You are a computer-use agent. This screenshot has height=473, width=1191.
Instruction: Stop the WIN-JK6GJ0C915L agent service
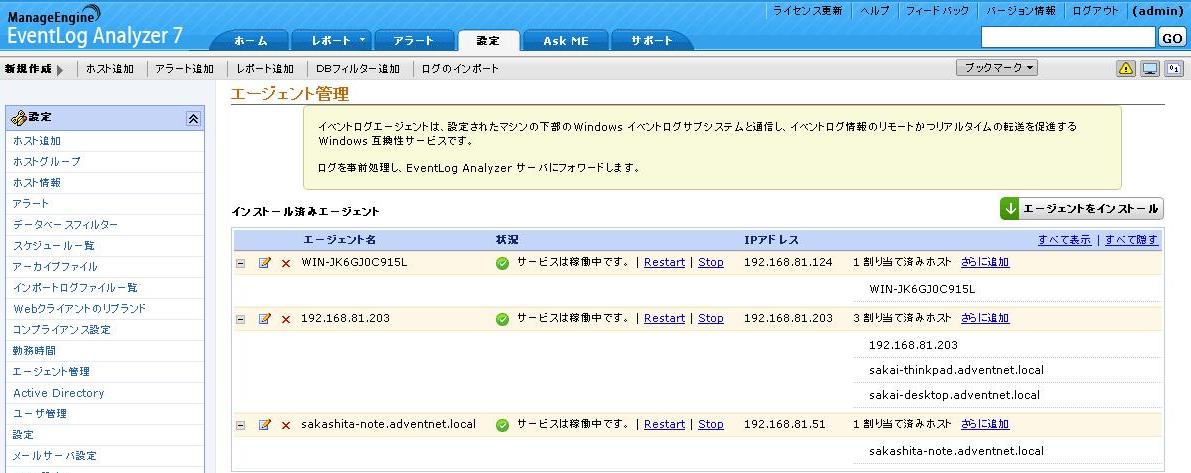(710, 262)
